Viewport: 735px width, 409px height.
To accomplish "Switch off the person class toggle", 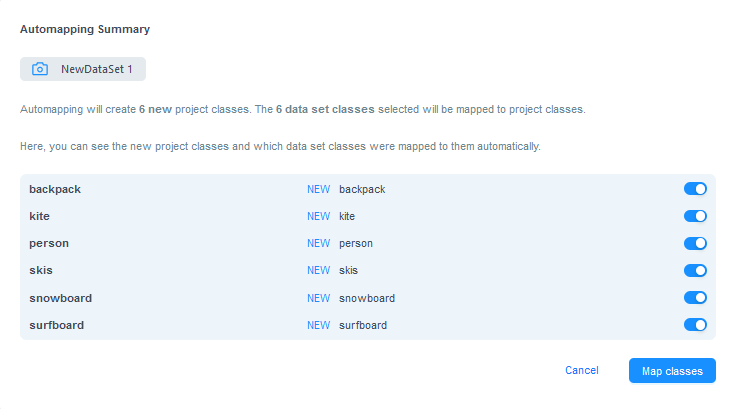I will coord(695,243).
